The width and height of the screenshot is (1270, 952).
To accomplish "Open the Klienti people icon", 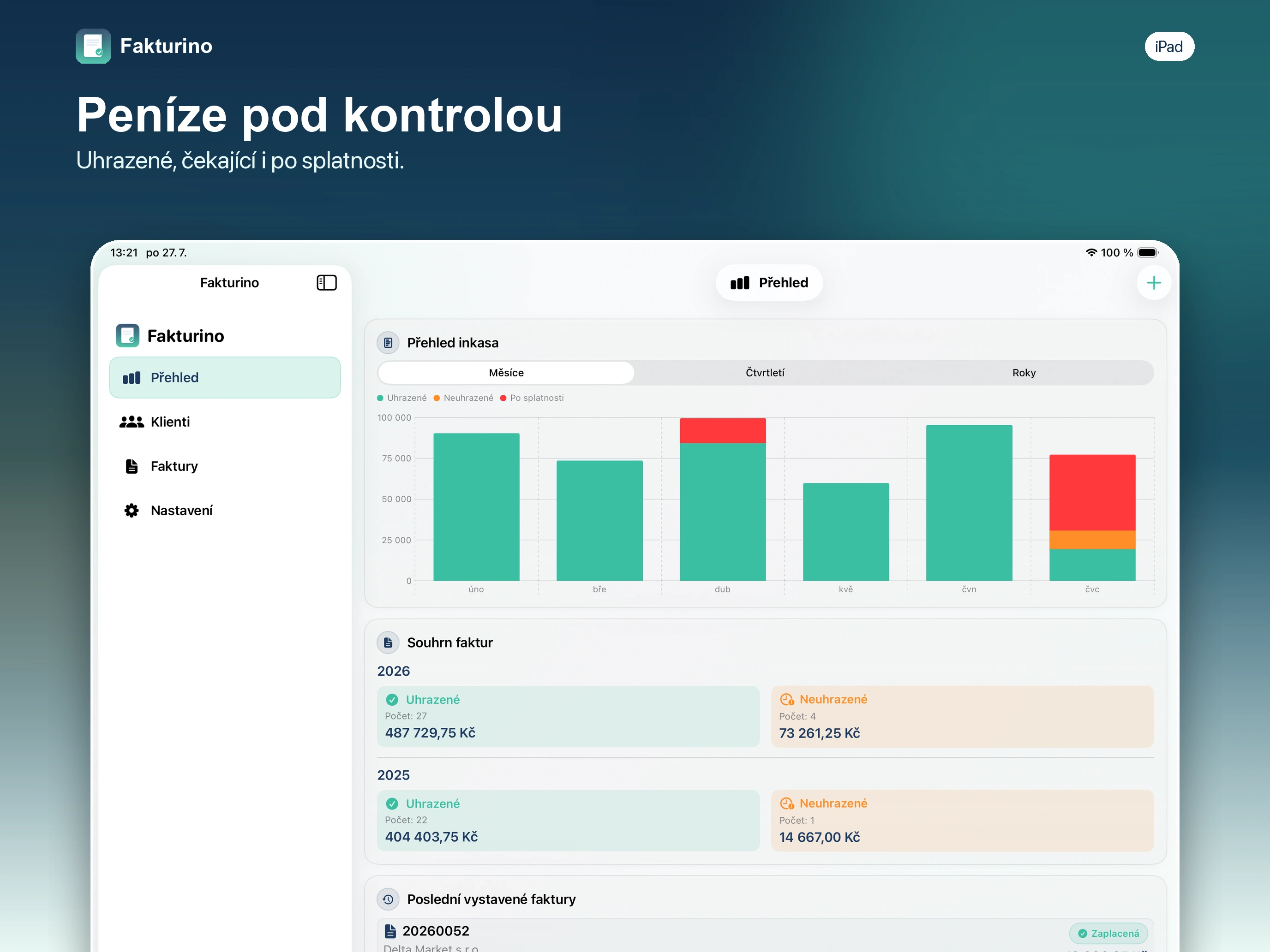I will [x=132, y=422].
